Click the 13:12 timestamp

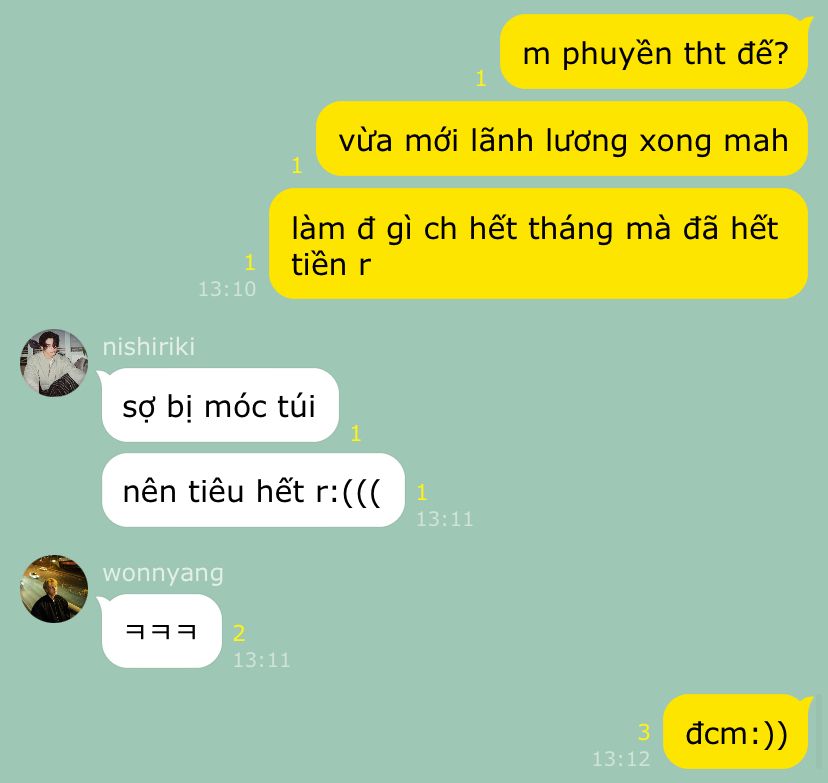coord(621,759)
